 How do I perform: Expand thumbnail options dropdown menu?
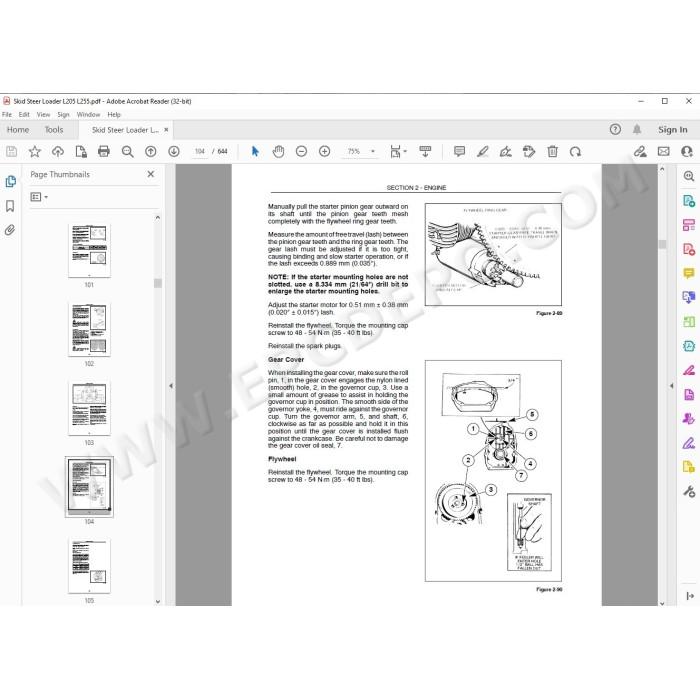click(39, 197)
